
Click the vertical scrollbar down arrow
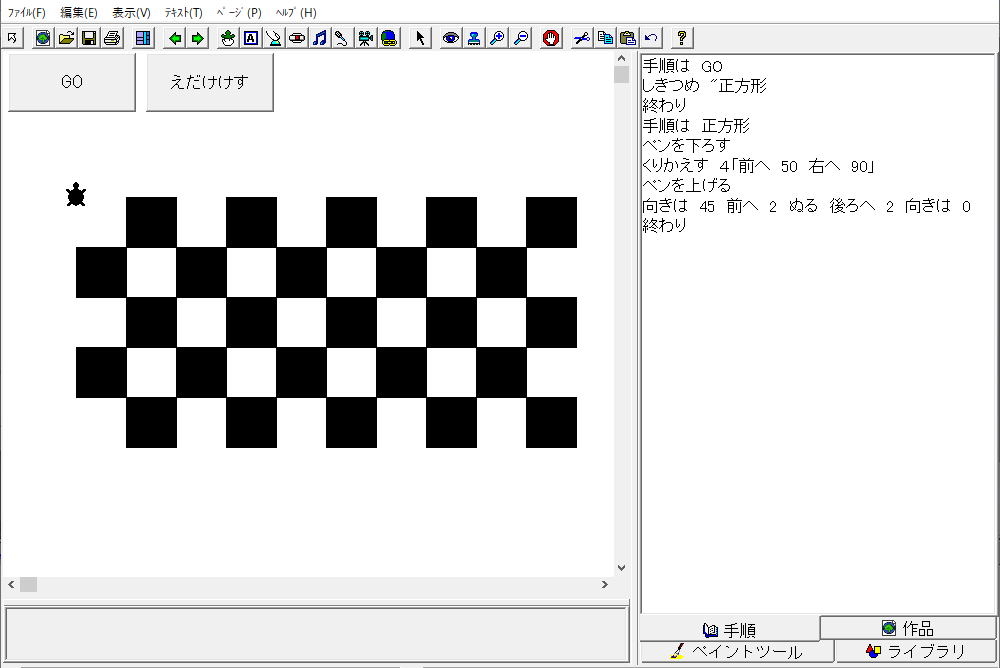pyautogui.click(x=621, y=568)
